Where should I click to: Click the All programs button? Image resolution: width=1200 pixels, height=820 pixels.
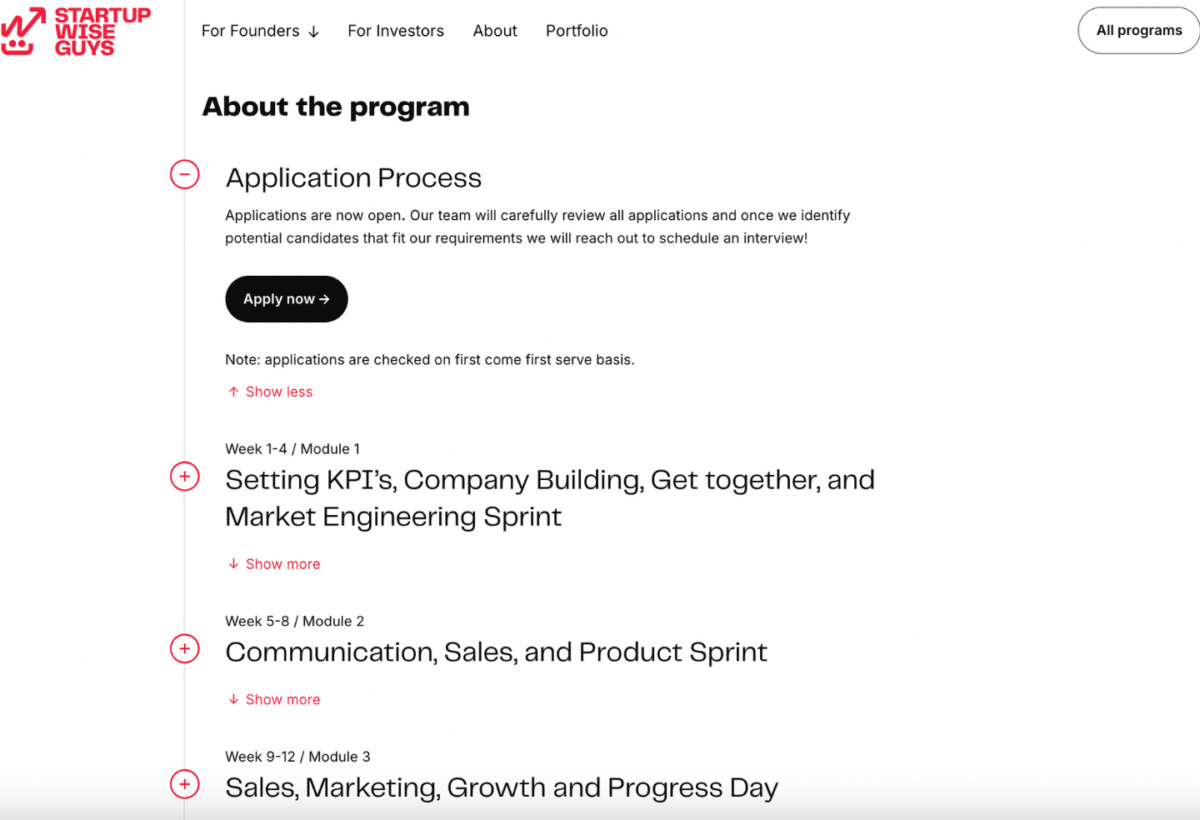[x=1137, y=31]
